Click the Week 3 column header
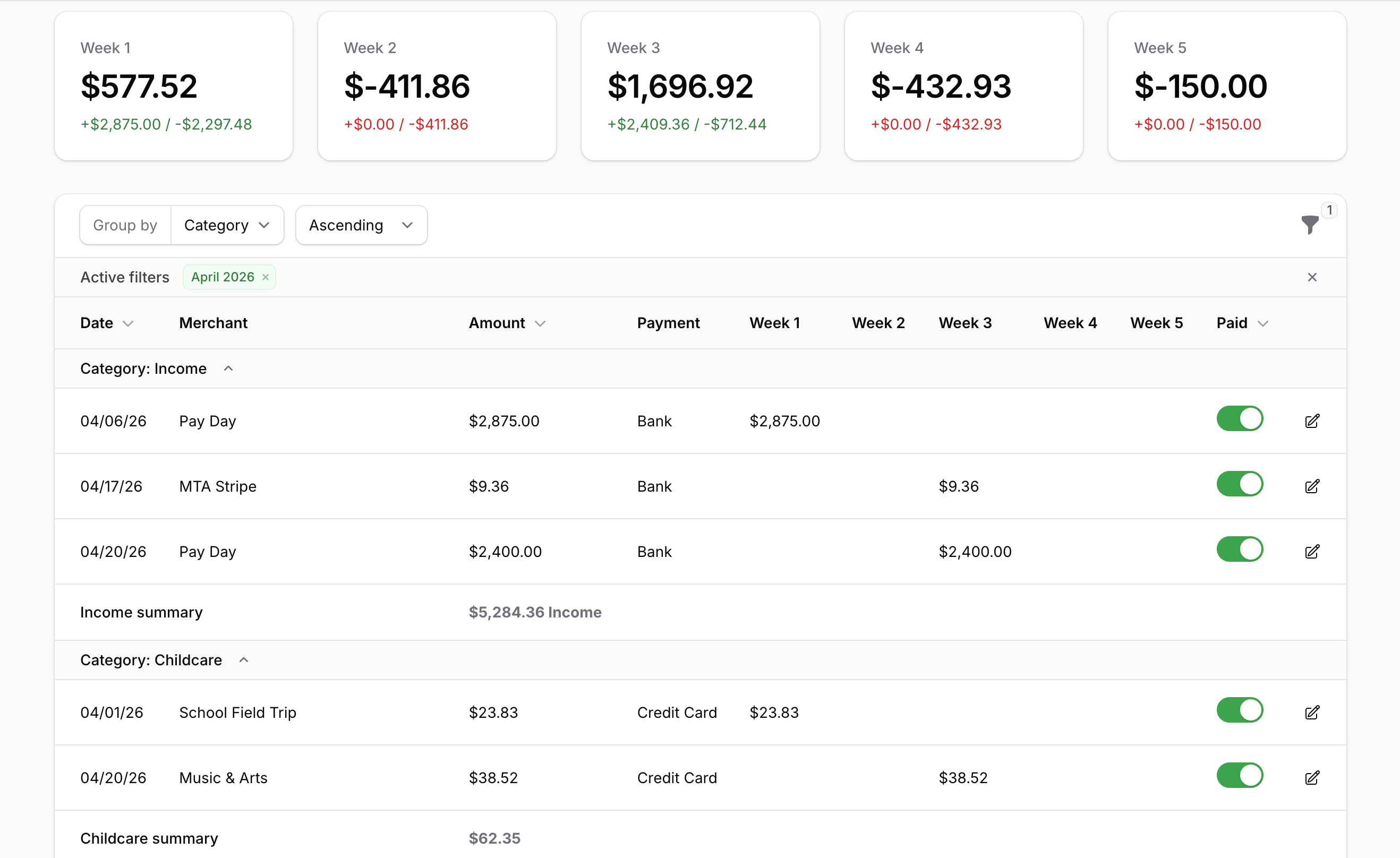 (965, 323)
